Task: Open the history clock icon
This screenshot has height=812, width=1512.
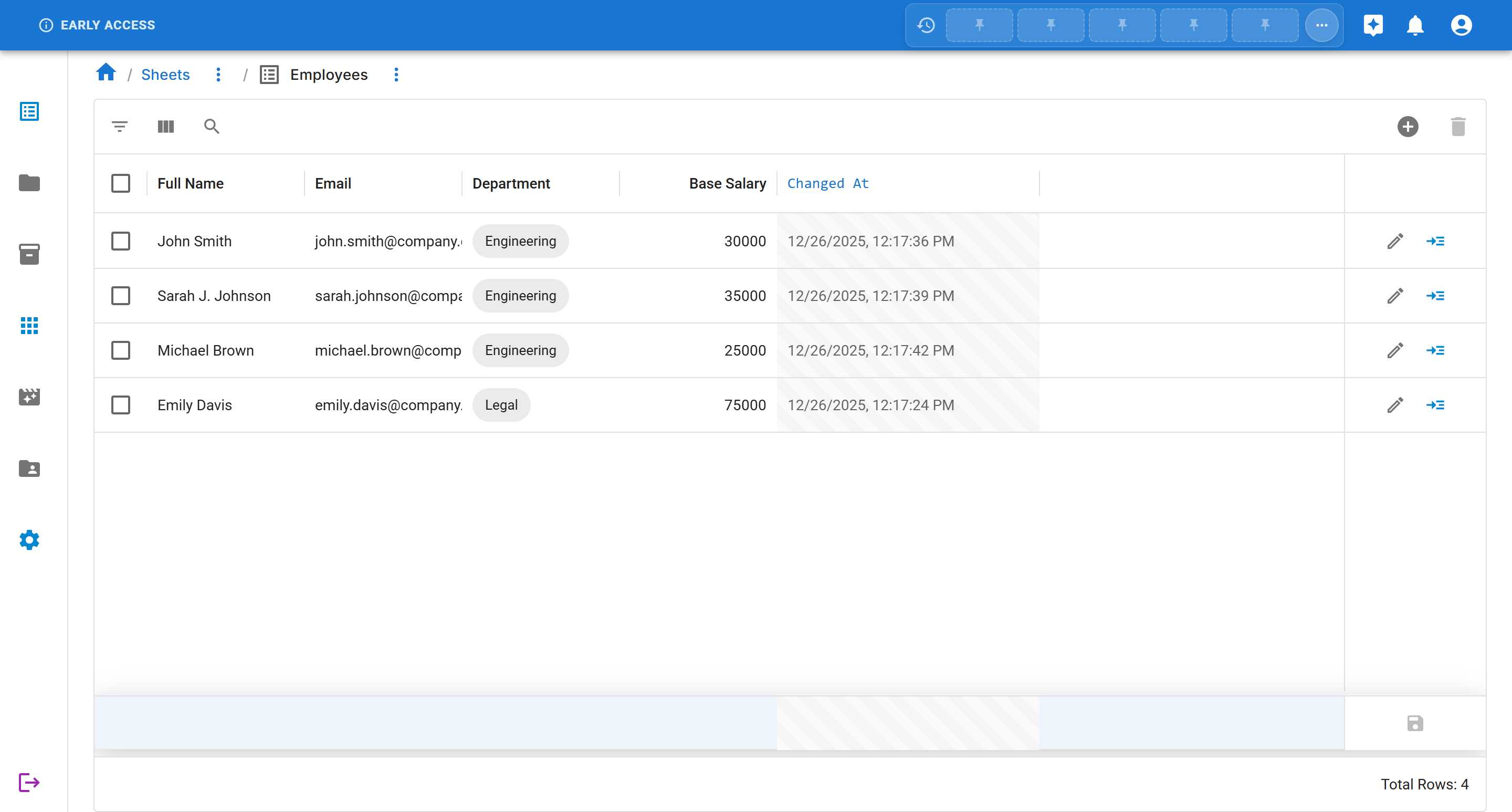Action: (926, 25)
